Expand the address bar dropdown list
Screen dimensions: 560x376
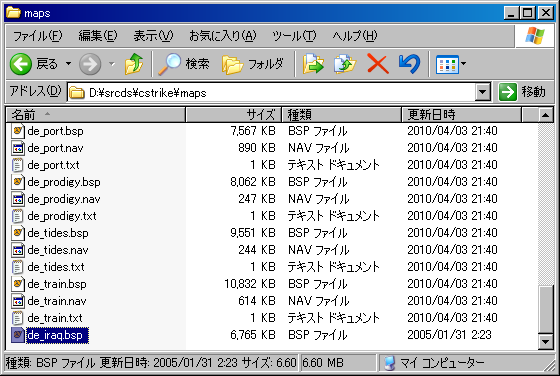coord(482,92)
